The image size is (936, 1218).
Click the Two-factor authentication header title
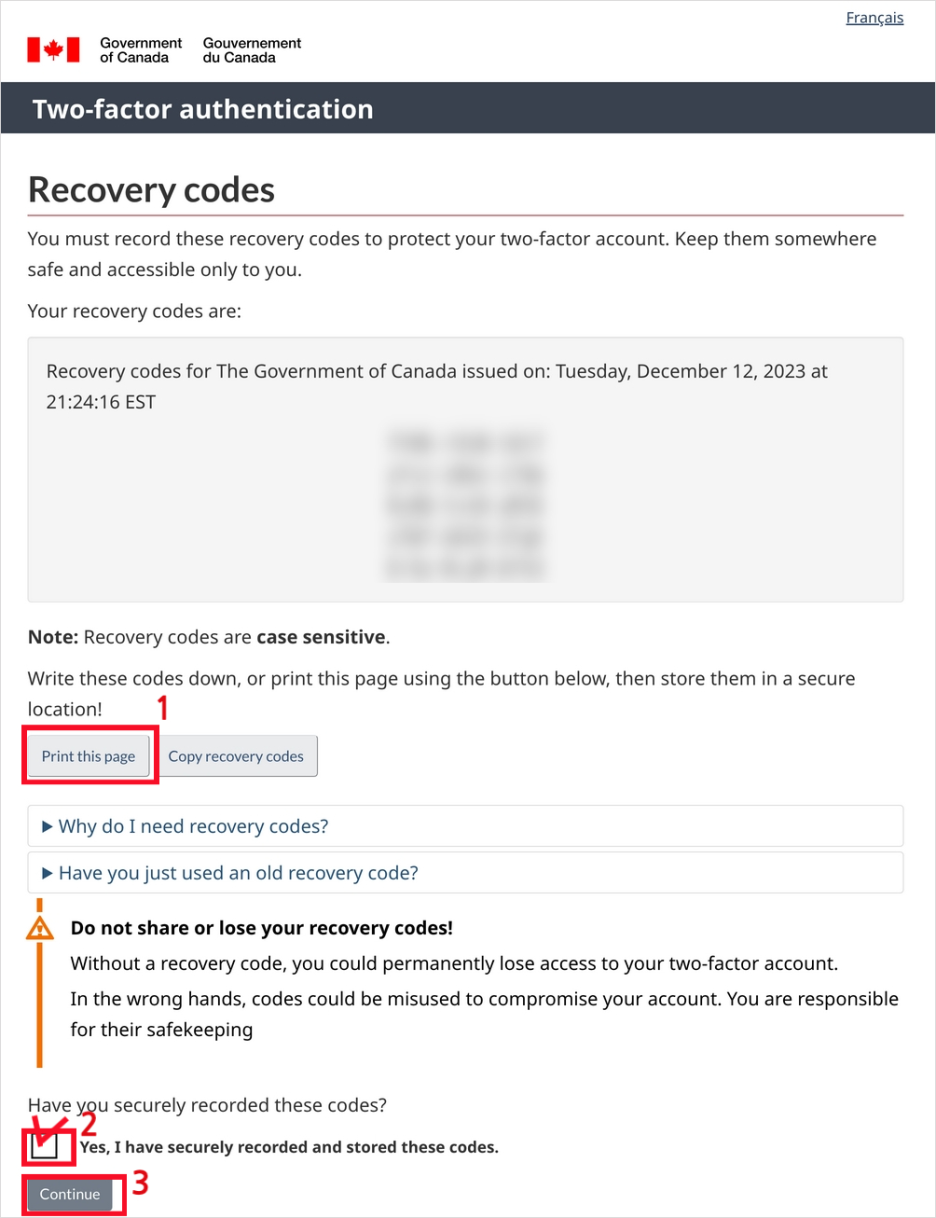pos(203,109)
